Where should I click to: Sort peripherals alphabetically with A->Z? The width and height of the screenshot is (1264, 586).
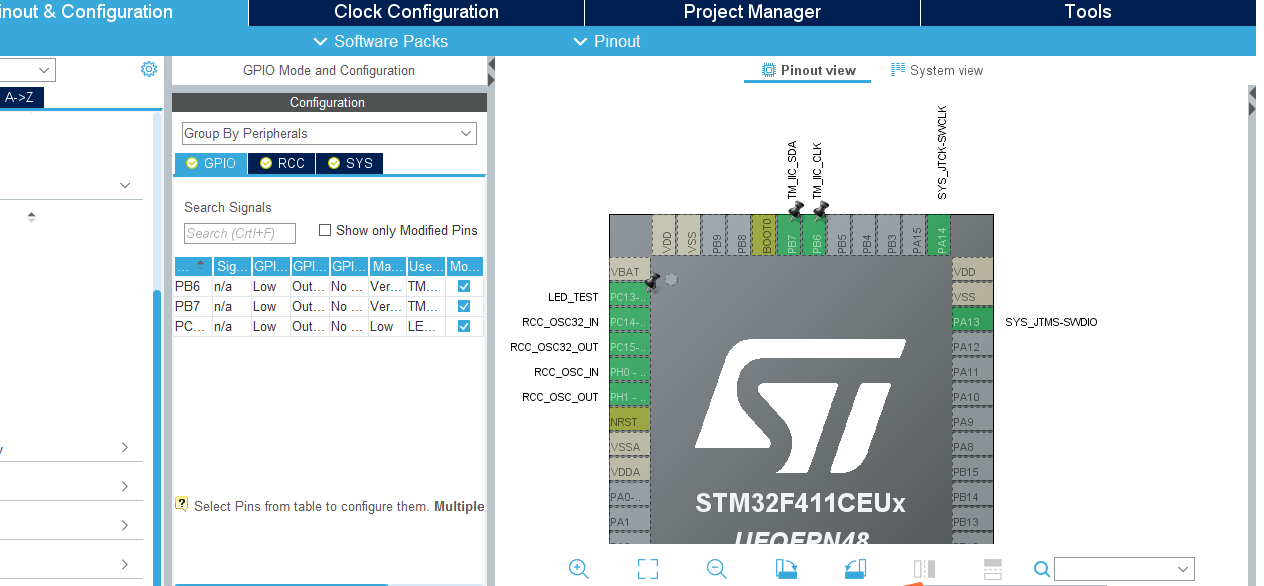[x=18, y=97]
